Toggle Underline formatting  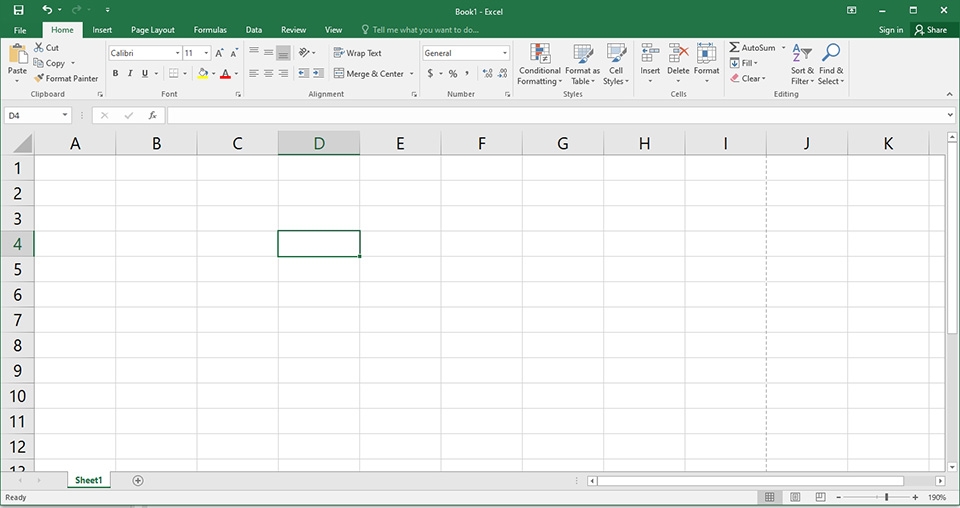click(145, 73)
